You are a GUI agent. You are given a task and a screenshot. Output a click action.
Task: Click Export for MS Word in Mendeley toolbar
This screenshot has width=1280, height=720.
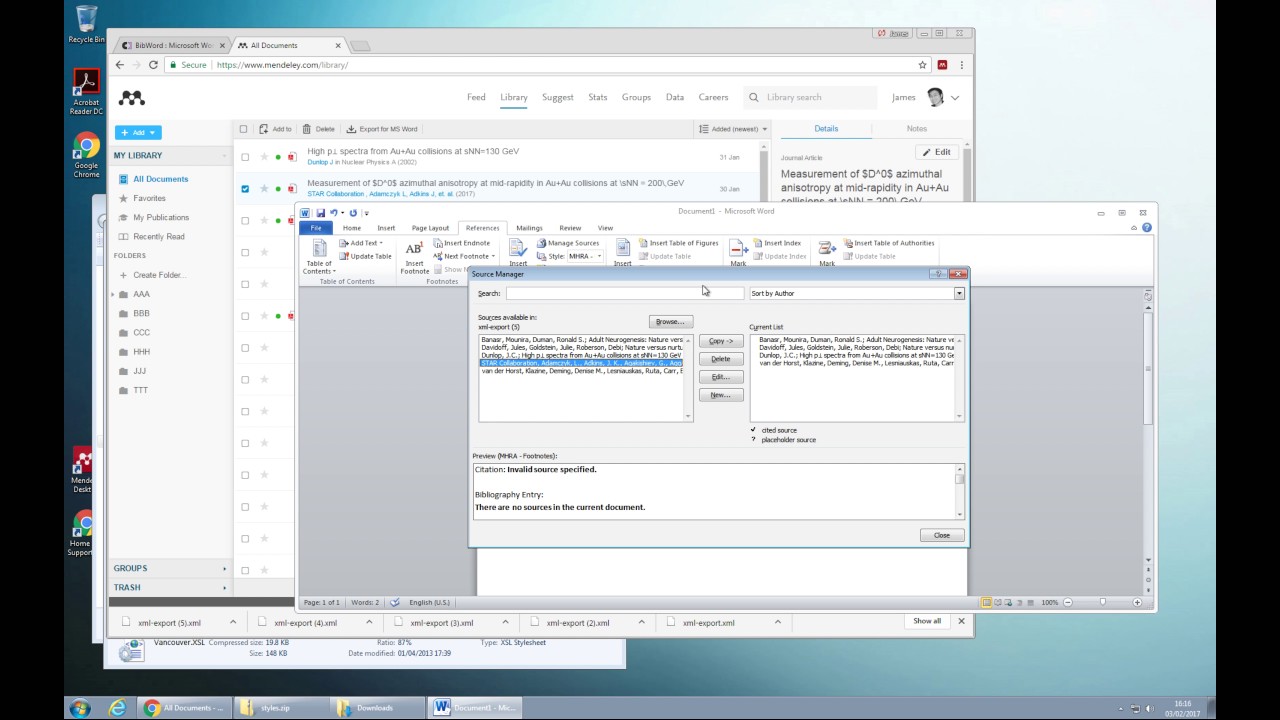[x=382, y=129]
